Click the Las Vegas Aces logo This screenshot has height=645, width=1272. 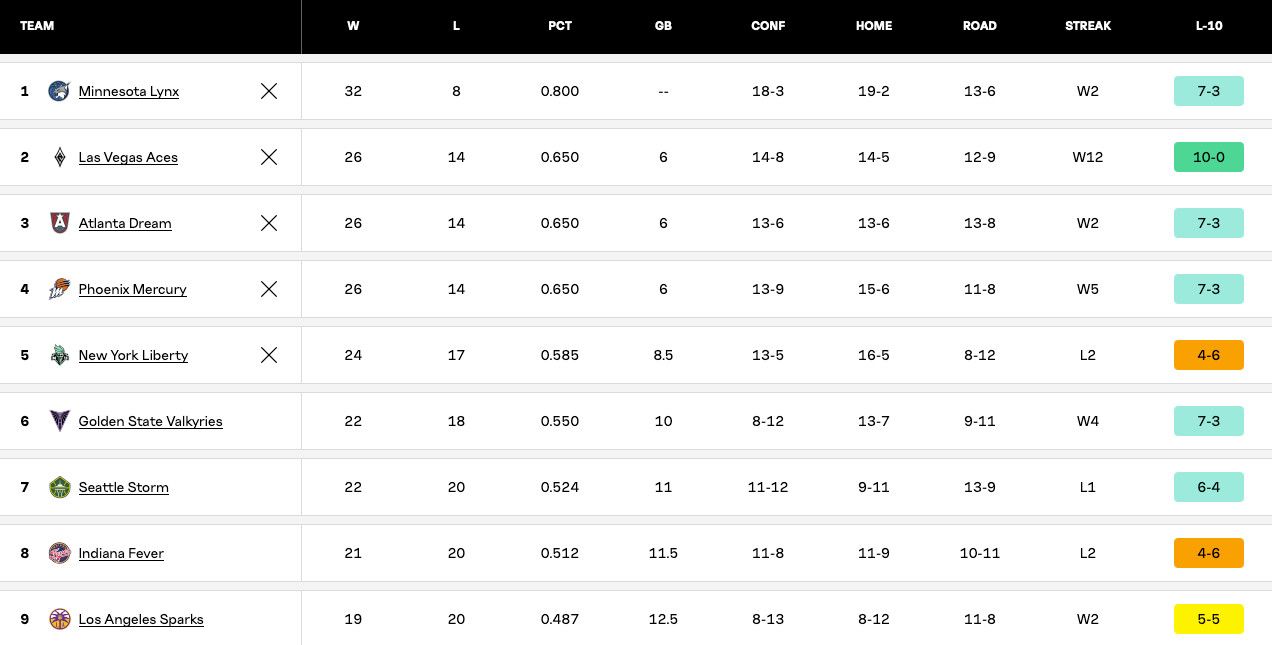(x=59, y=157)
